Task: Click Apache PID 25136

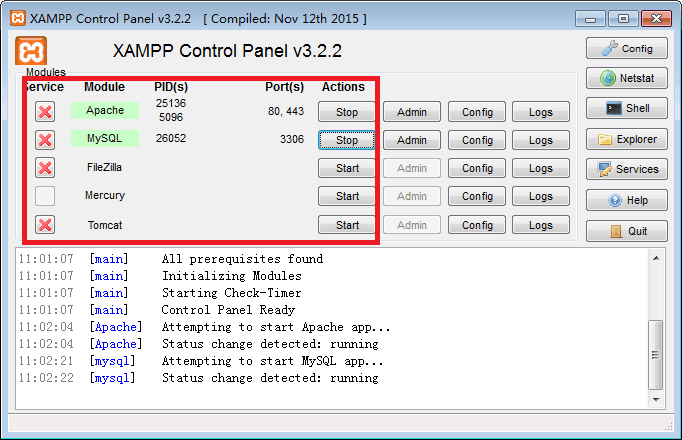Action: [171, 103]
